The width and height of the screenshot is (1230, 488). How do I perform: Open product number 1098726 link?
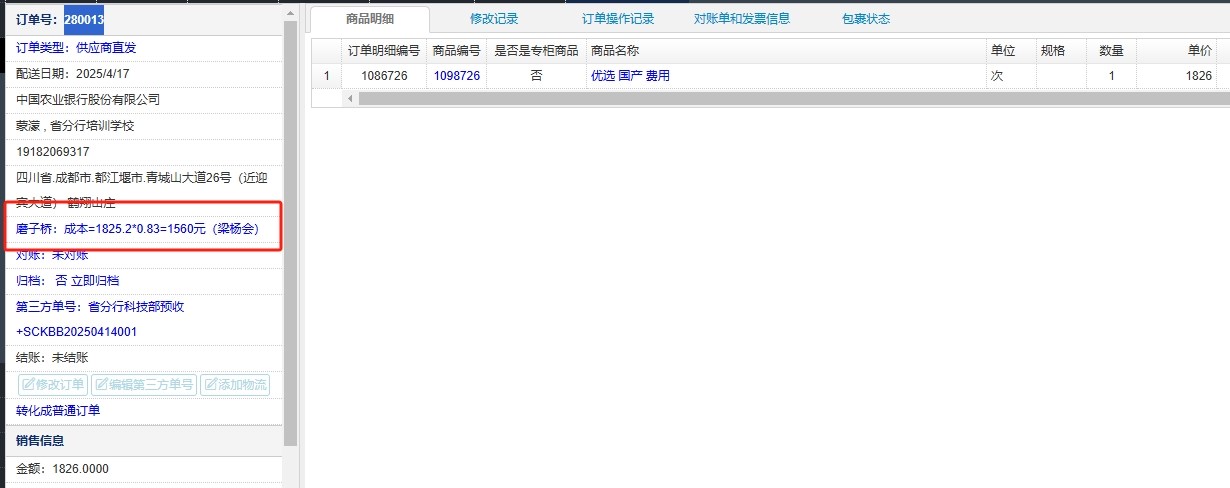(456, 76)
